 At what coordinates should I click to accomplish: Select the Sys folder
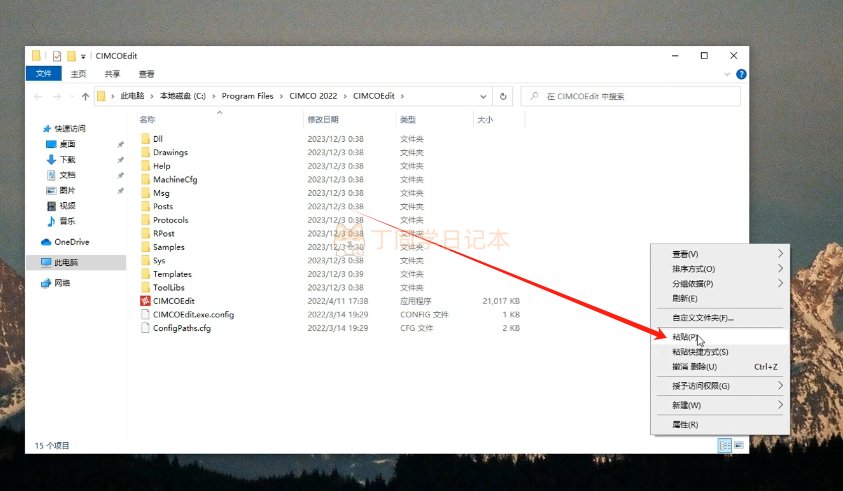[159, 260]
